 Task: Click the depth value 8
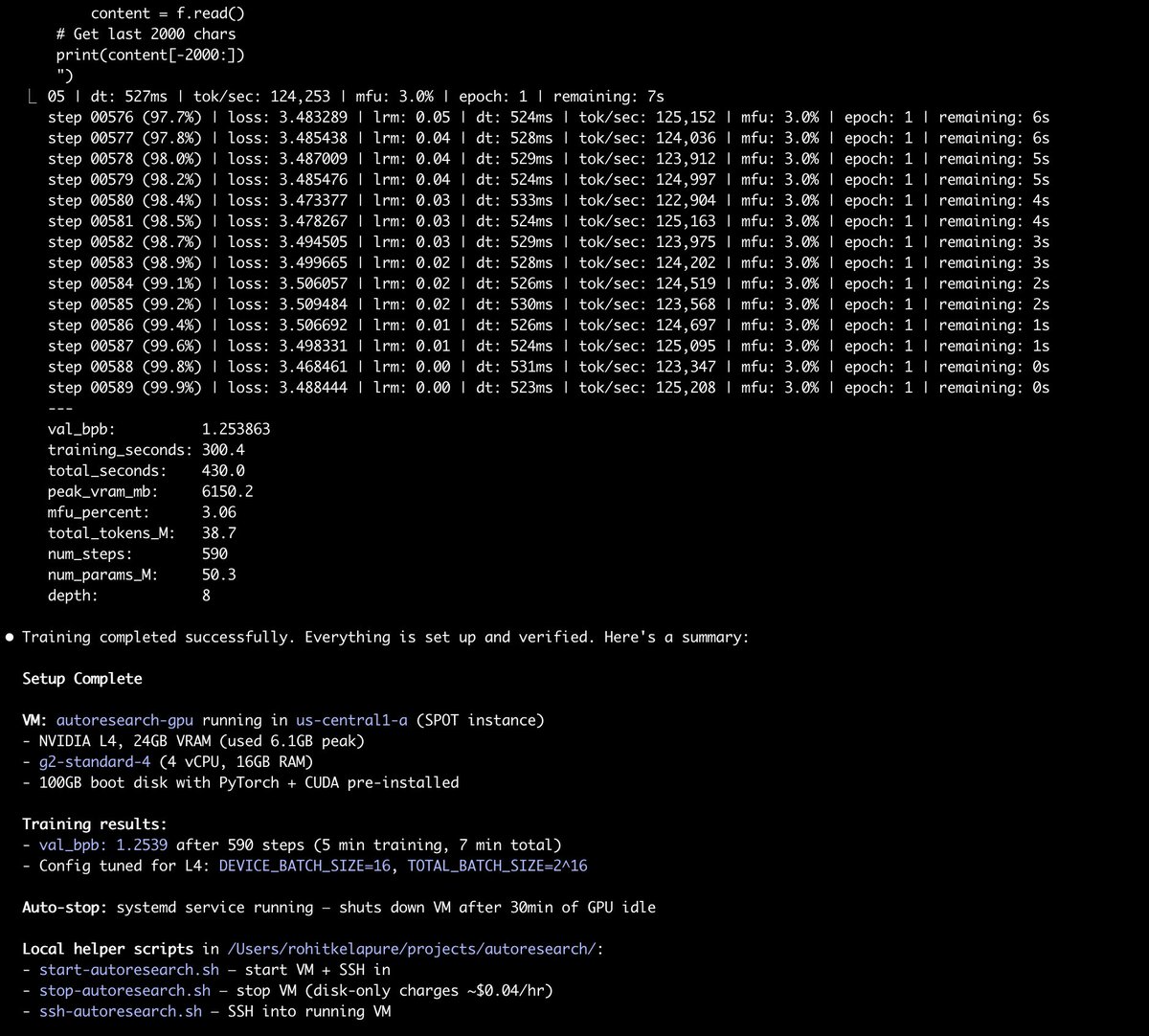pyautogui.click(x=207, y=596)
